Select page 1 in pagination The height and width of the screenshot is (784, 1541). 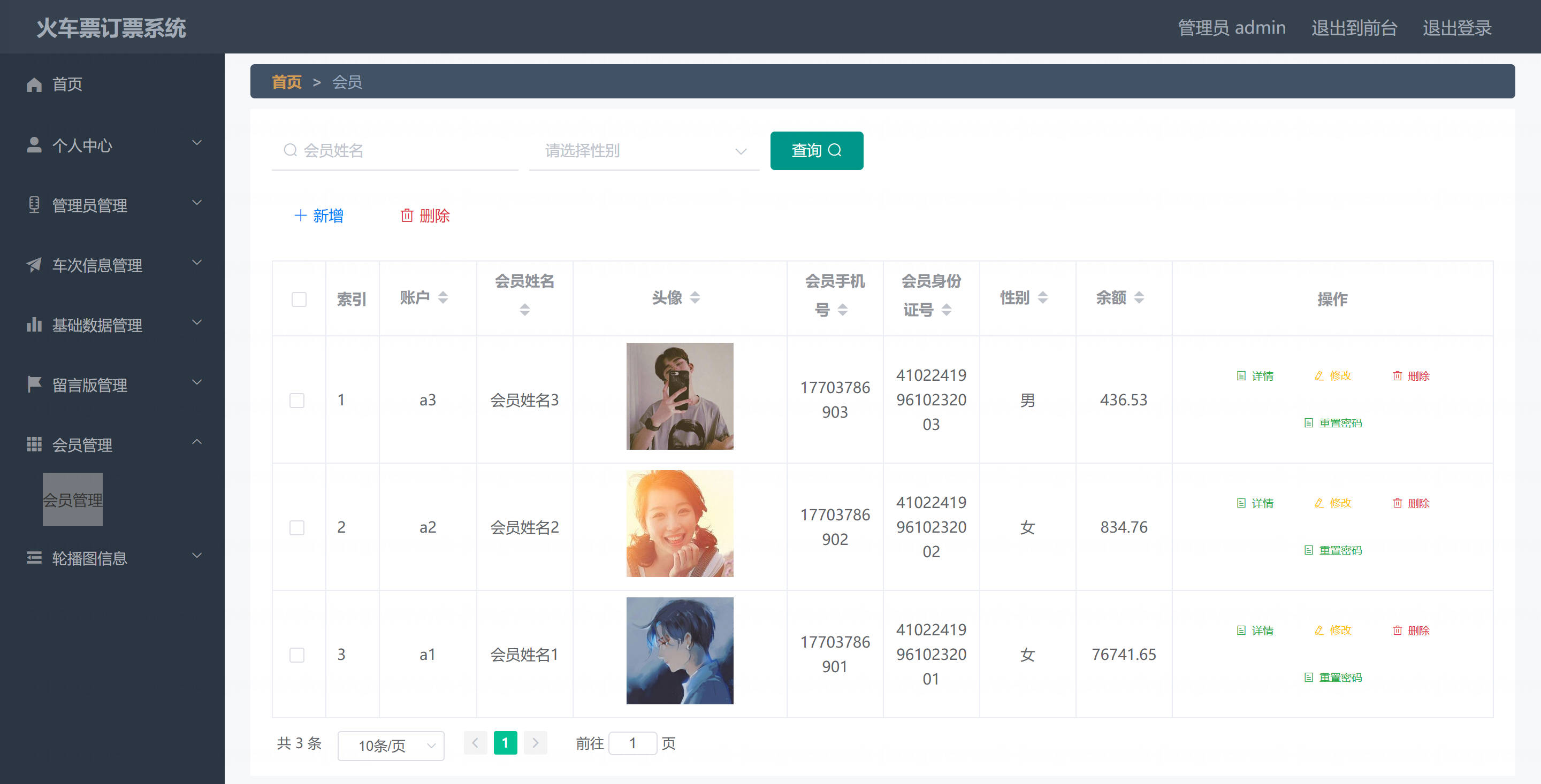(505, 743)
